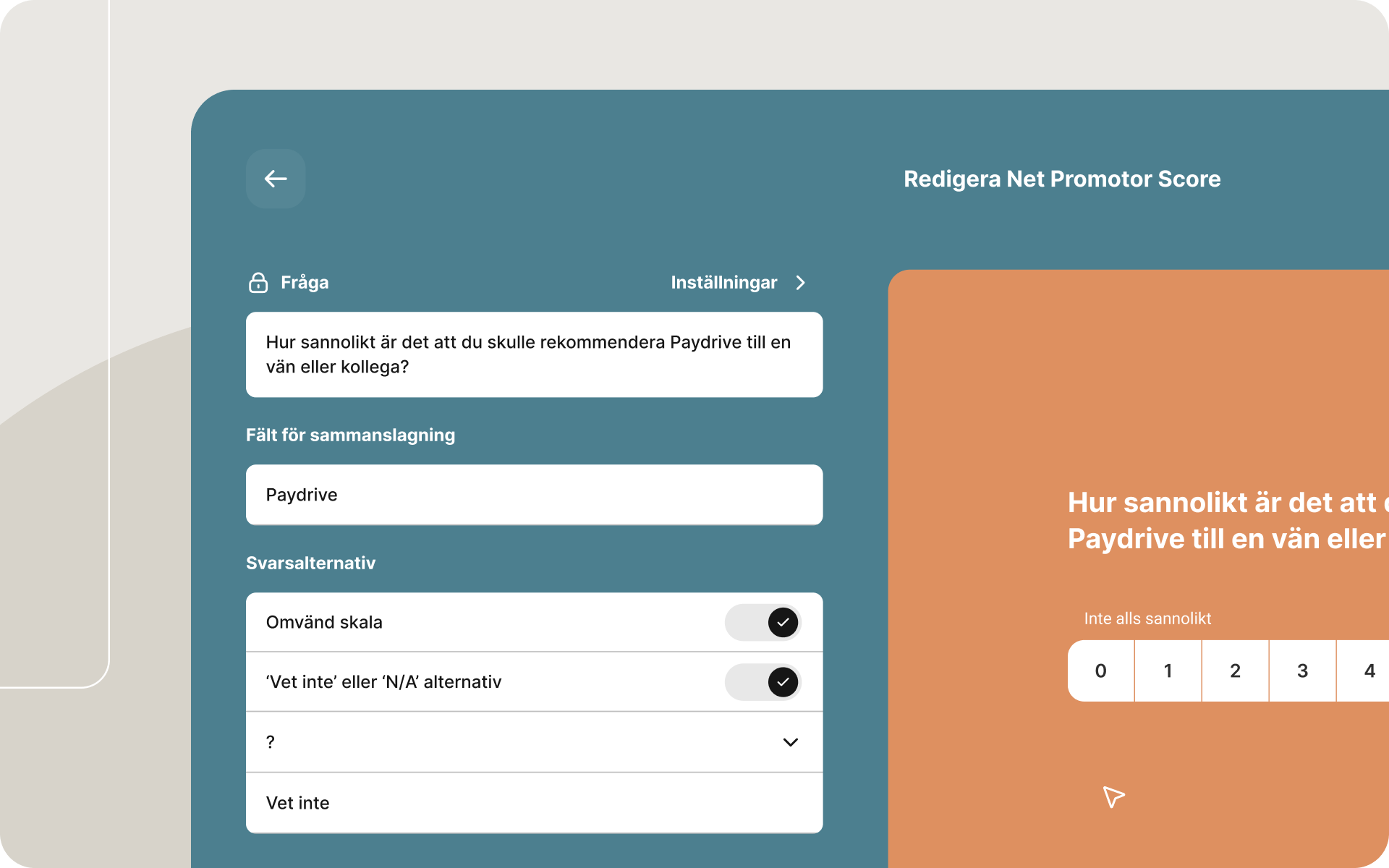The width and height of the screenshot is (1389, 868).
Task: Pick 4 on the likelihood rating scale
Action: coord(1371,671)
